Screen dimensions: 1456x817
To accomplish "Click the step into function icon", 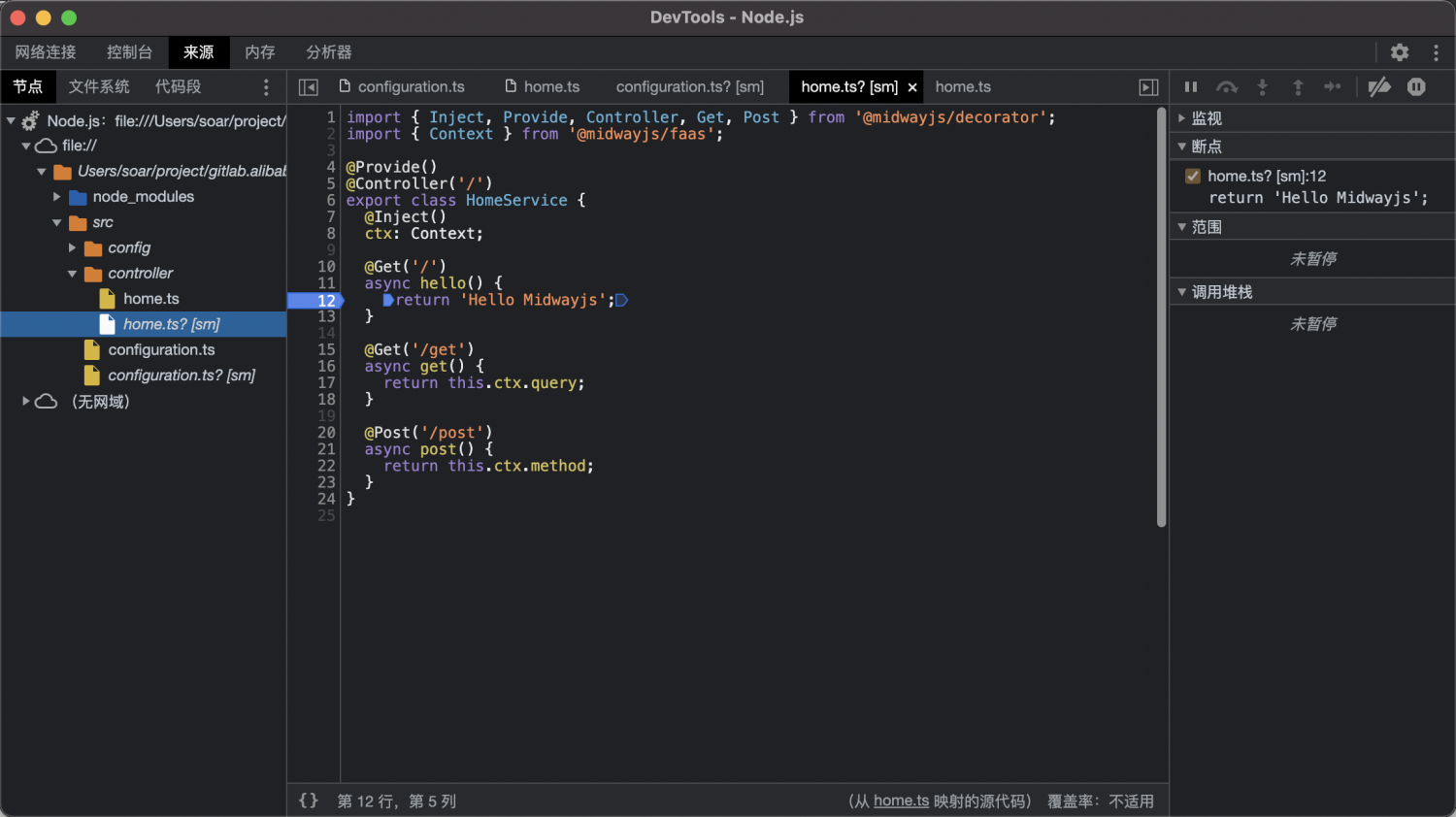I will click(x=1263, y=87).
